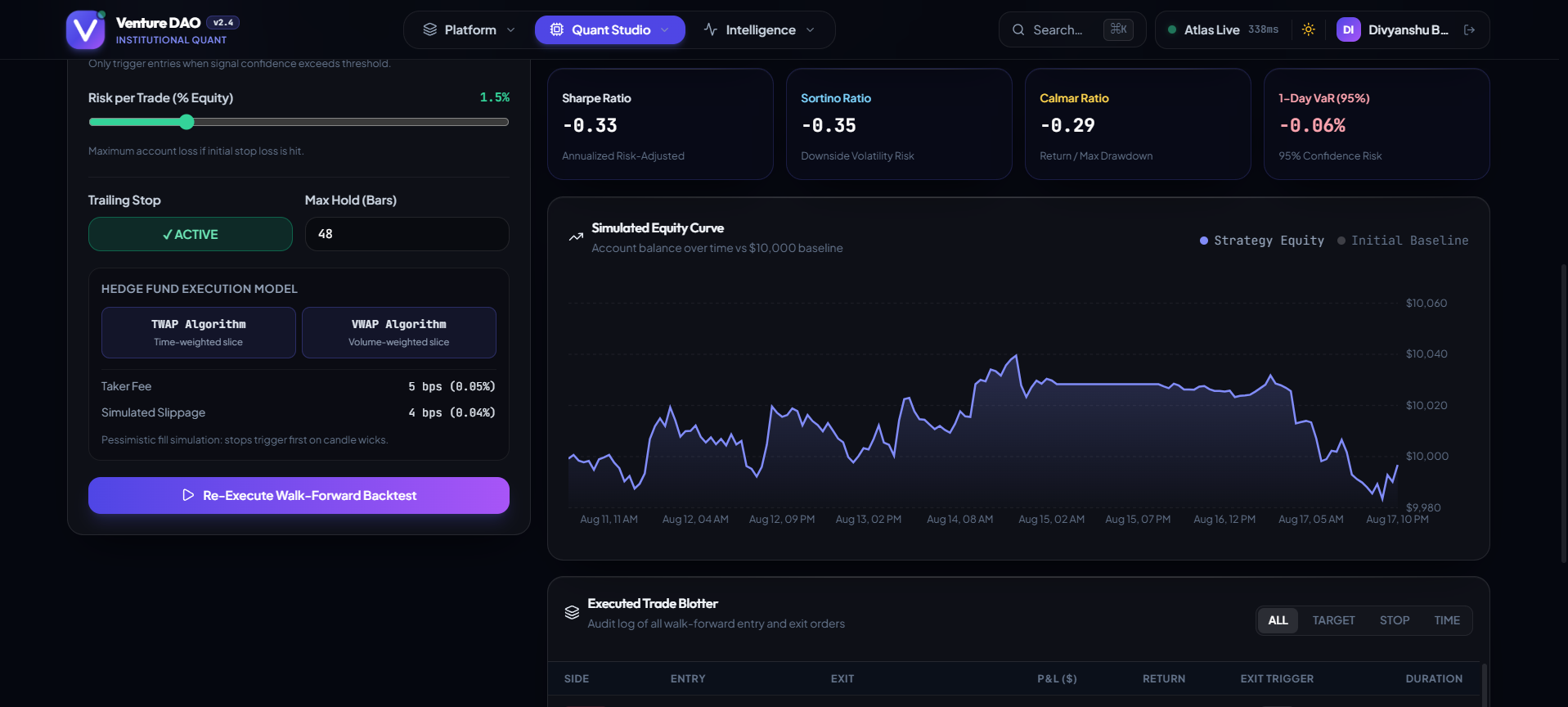Image resolution: width=1568 pixels, height=707 pixels.
Task: Toggle the Trailing Stop ACTIVE switch
Action: pyautogui.click(x=191, y=234)
